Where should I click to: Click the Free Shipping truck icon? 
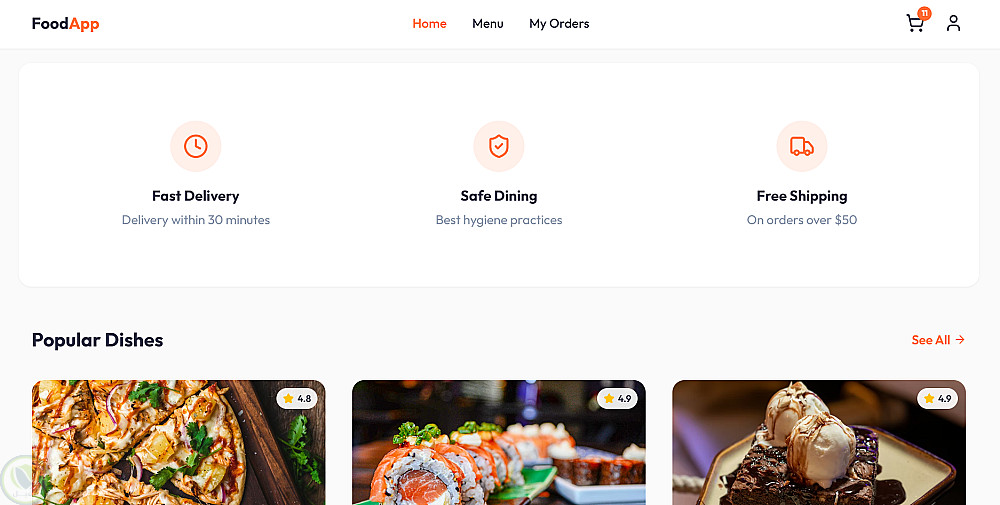click(802, 146)
